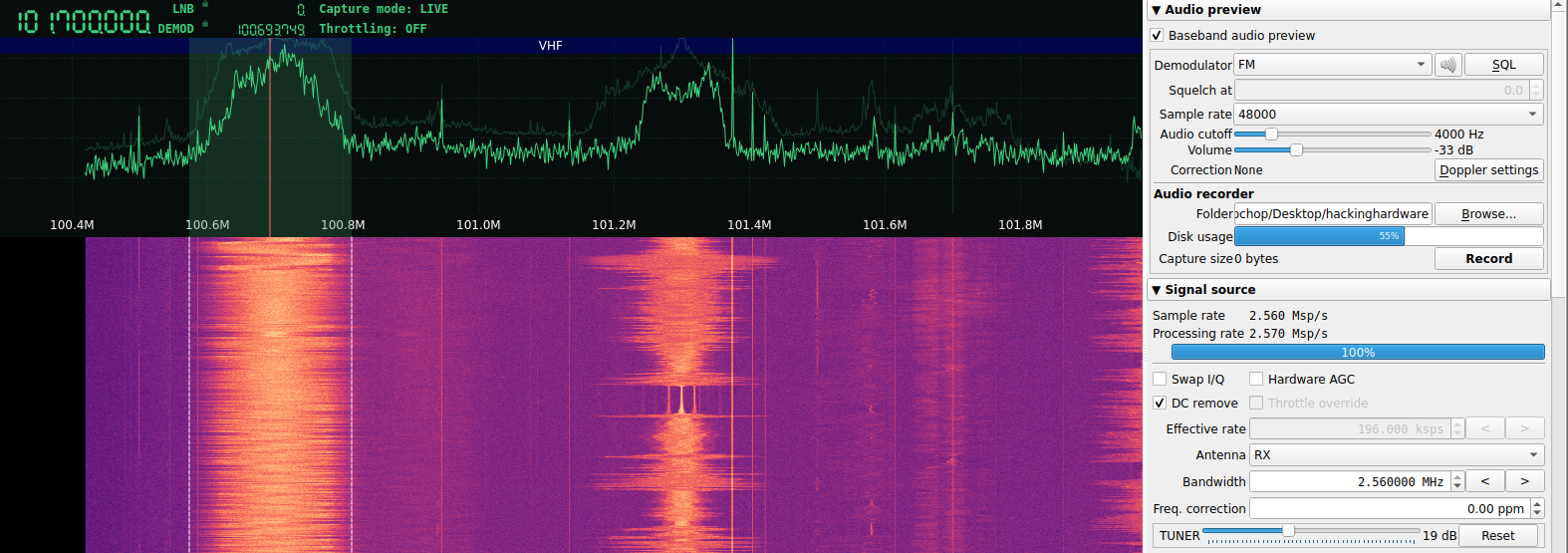Click the Freq. correction stepper arrows
The width and height of the screenshot is (1568, 553).
point(1536,508)
